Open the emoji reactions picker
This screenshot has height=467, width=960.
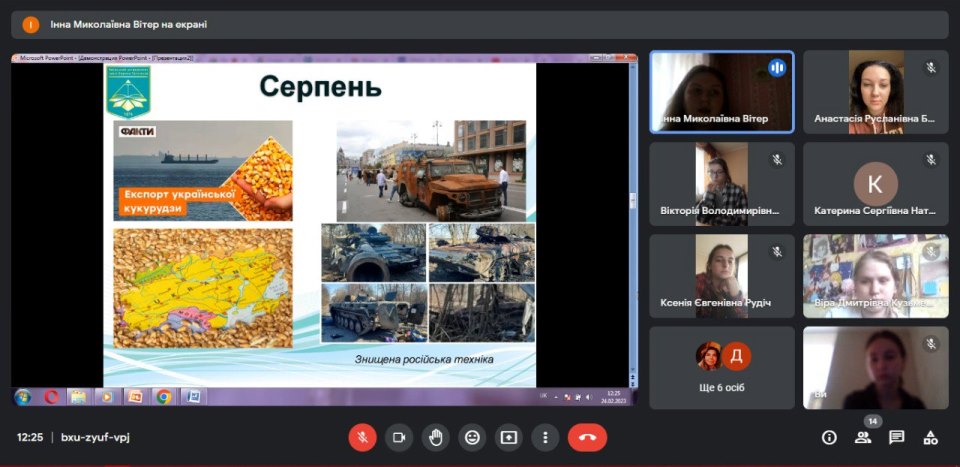472,437
